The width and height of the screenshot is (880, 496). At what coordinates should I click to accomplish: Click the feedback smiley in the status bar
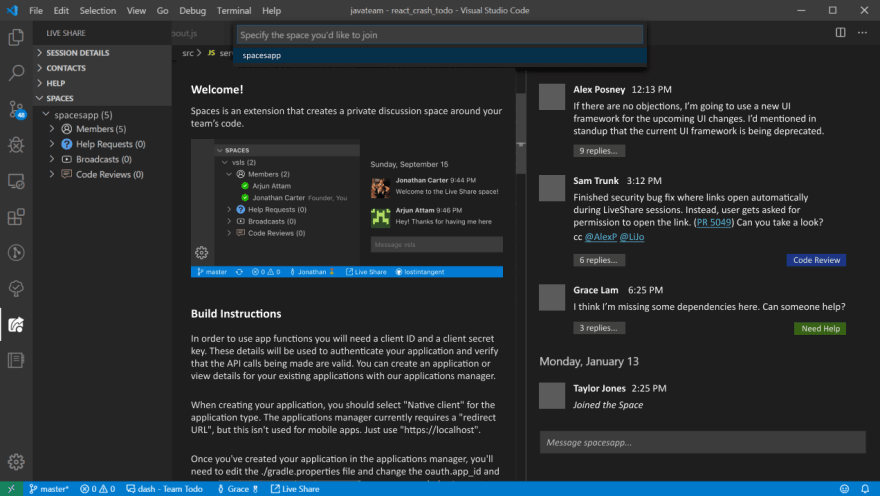click(x=844, y=489)
